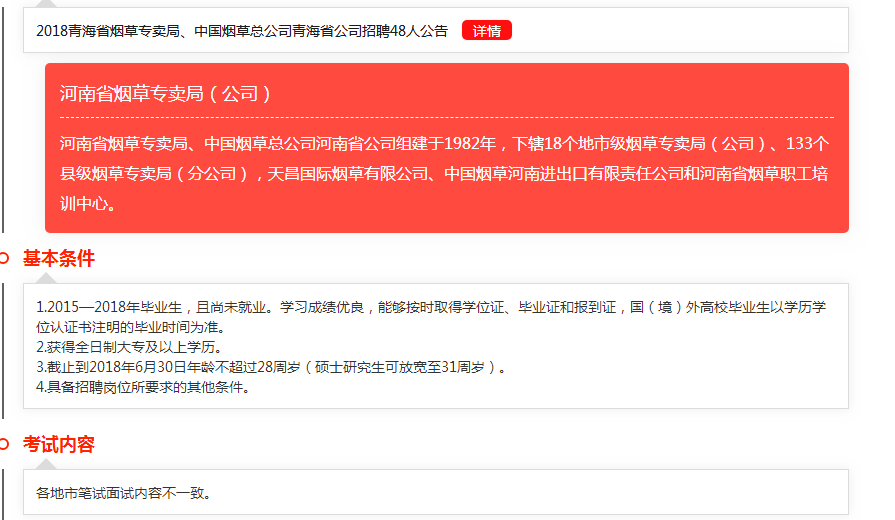Click the 考试内容 section heading
The image size is (895, 520).
tap(59, 444)
